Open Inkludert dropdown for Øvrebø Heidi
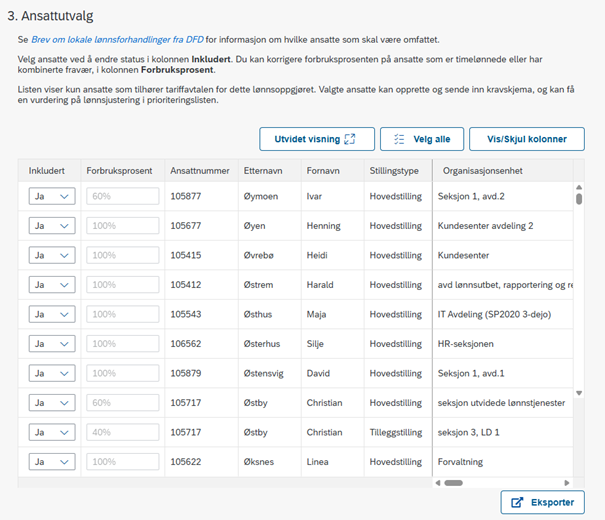The height and width of the screenshot is (520, 605). pyautogui.click(x=52, y=255)
